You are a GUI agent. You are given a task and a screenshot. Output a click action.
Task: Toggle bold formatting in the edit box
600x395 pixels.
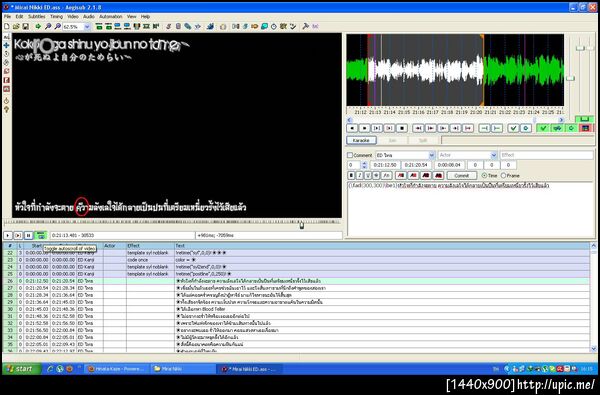(x=351, y=175)
